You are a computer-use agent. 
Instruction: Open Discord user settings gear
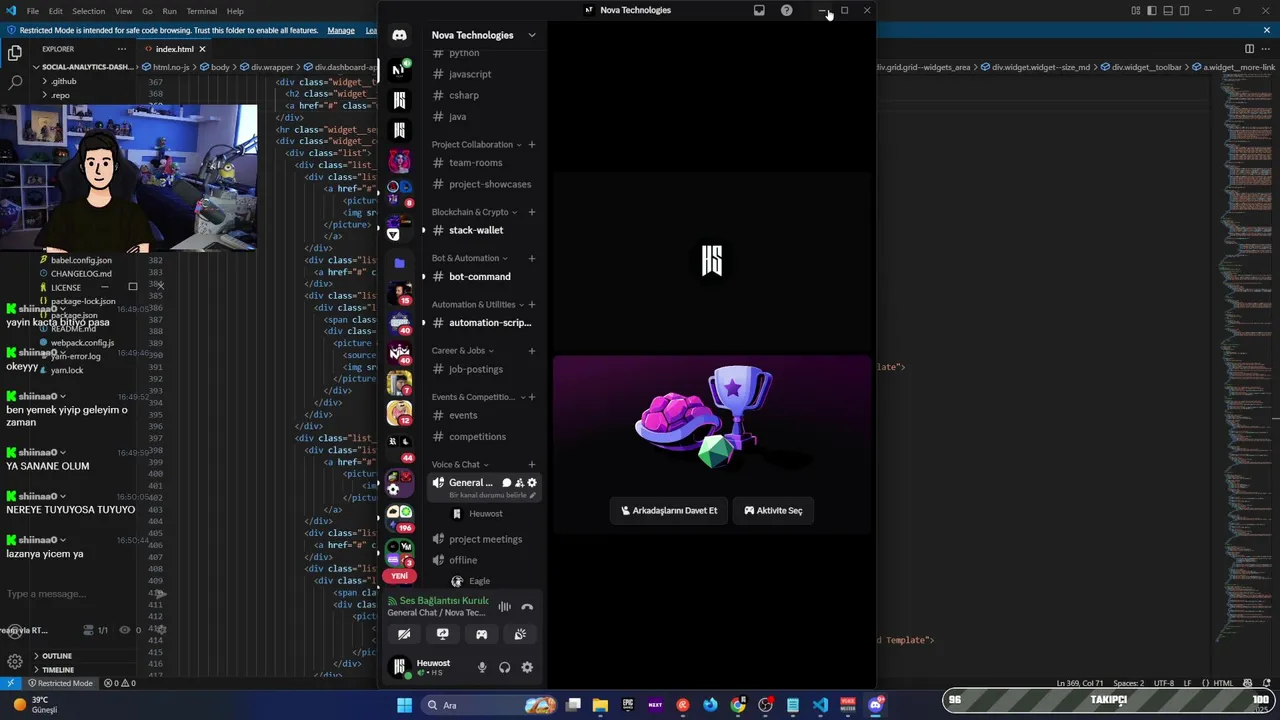(527, 667)
